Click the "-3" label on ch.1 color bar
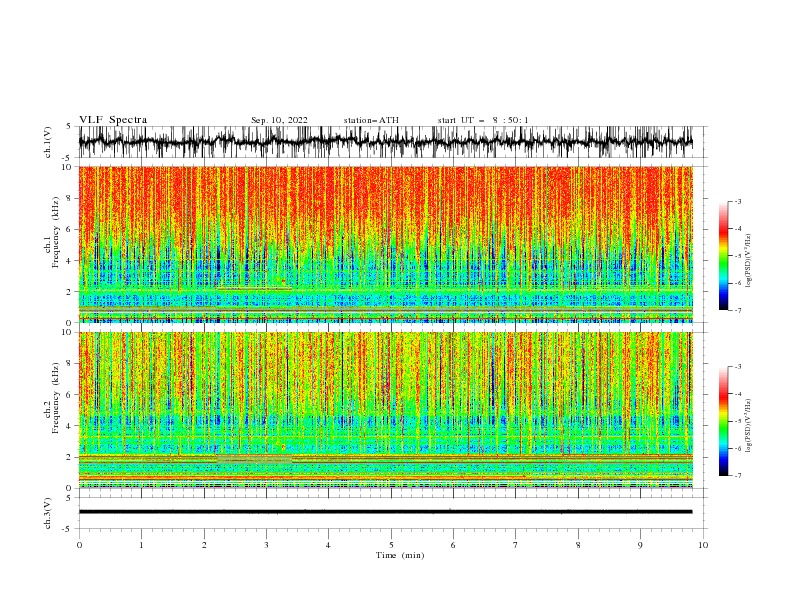This screenshot has height=612, width=792. coord(738,201)
